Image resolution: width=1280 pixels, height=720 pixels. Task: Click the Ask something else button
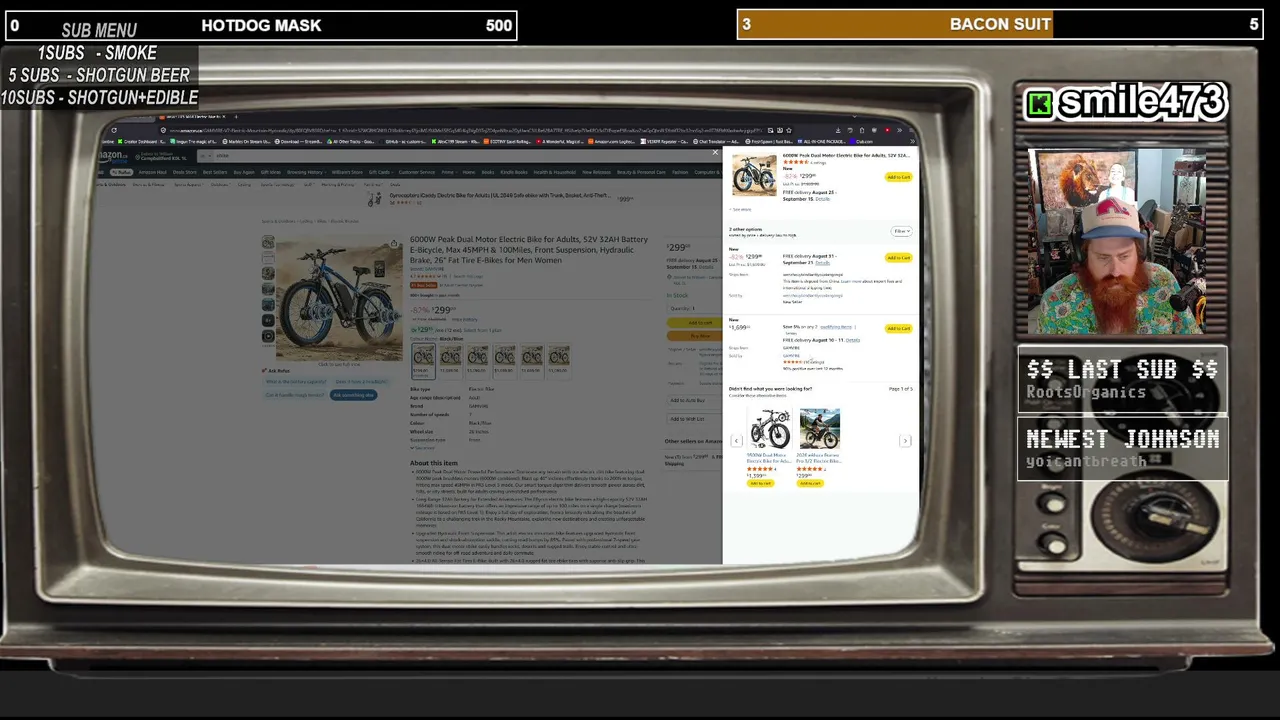pos(354,395)
